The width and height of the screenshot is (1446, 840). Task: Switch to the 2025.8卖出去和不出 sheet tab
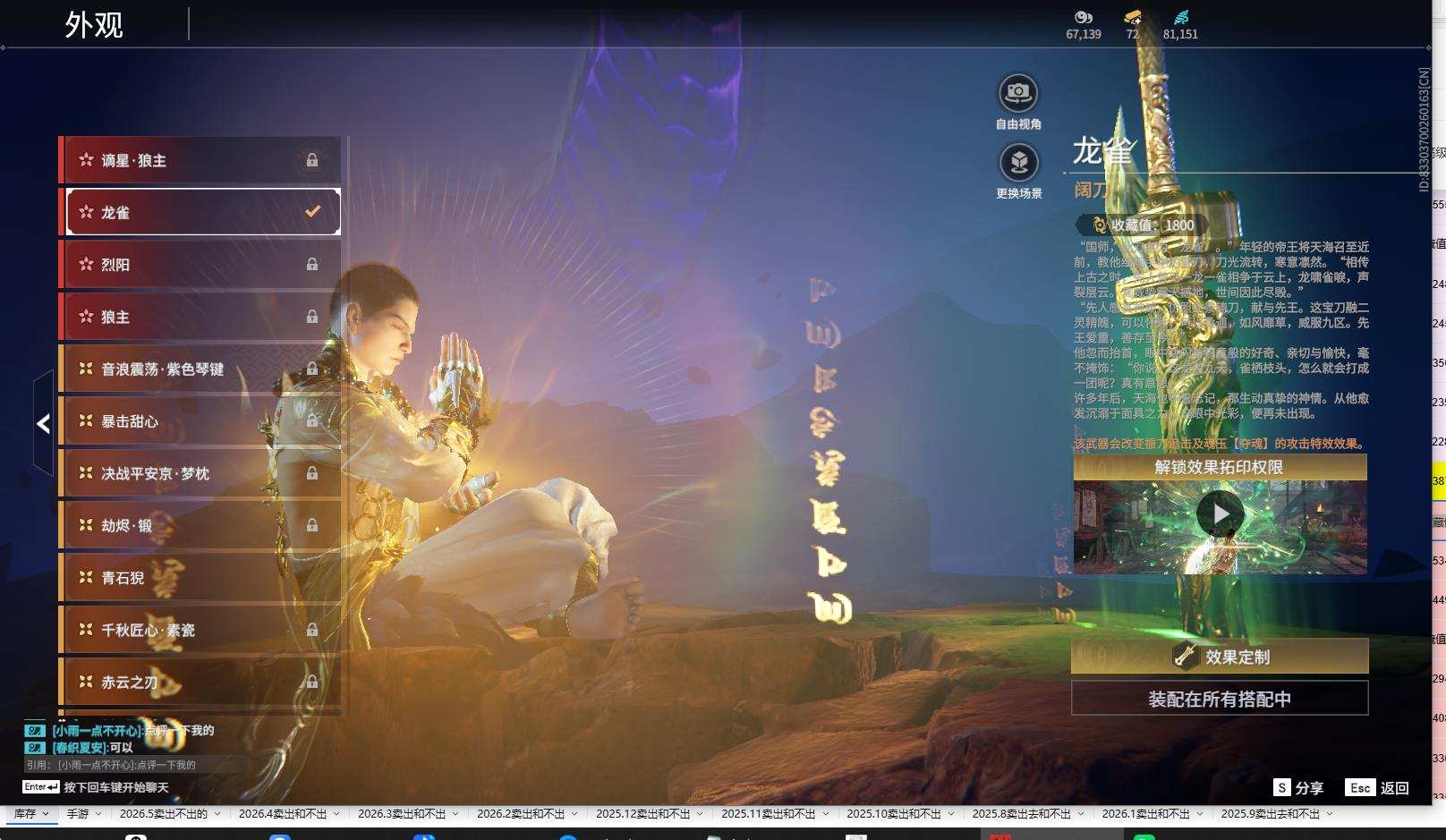pos(1022,814)
